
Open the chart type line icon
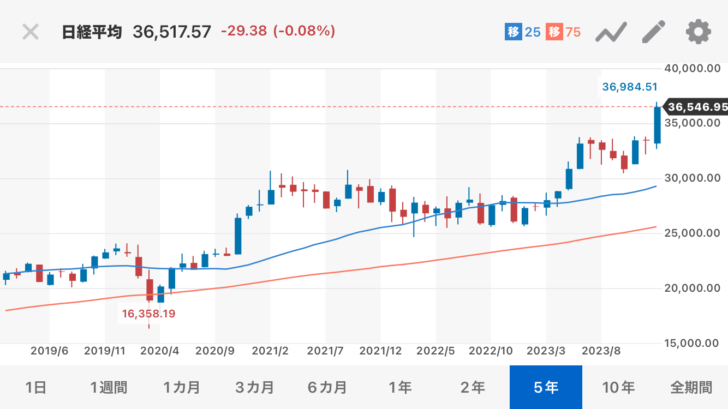610,32
